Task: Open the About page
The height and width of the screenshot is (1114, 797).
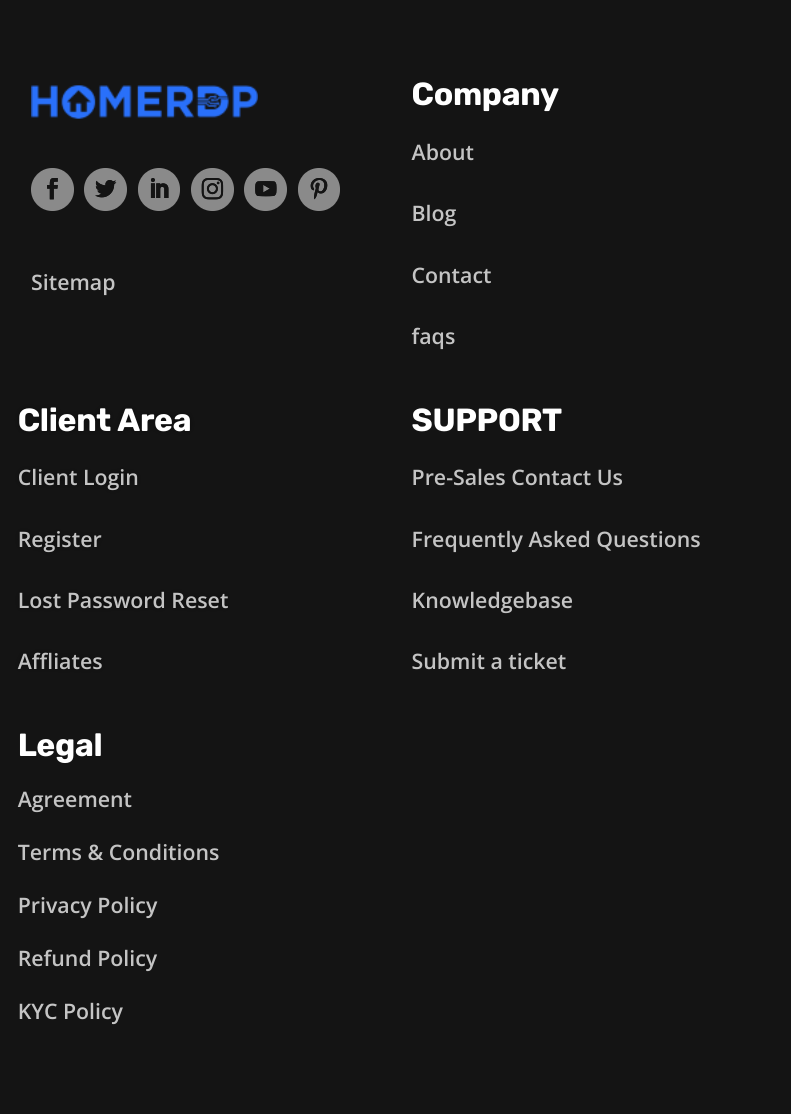Action: [442, 152]
